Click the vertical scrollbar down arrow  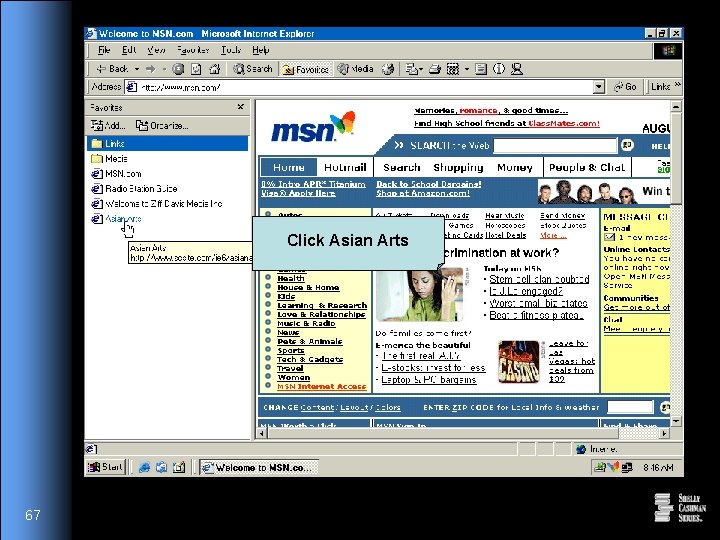point(676,421)
